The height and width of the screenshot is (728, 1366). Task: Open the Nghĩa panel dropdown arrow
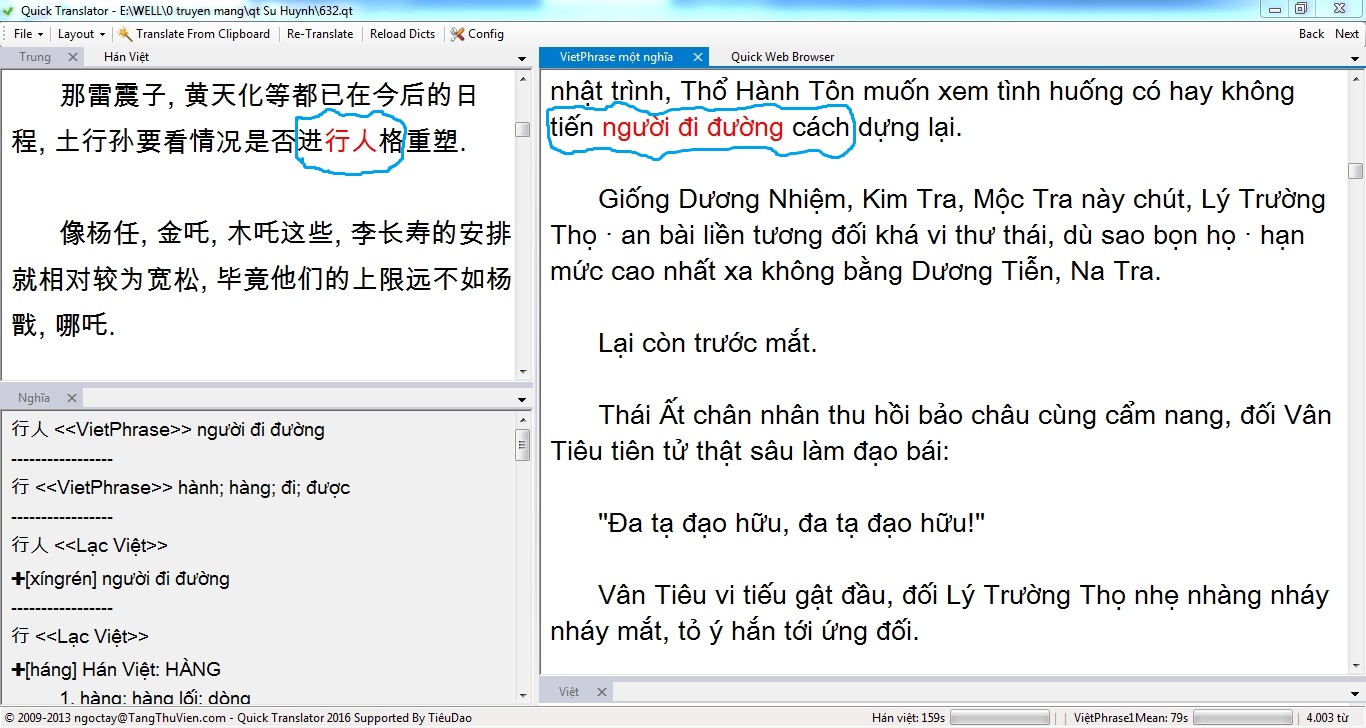521,397
